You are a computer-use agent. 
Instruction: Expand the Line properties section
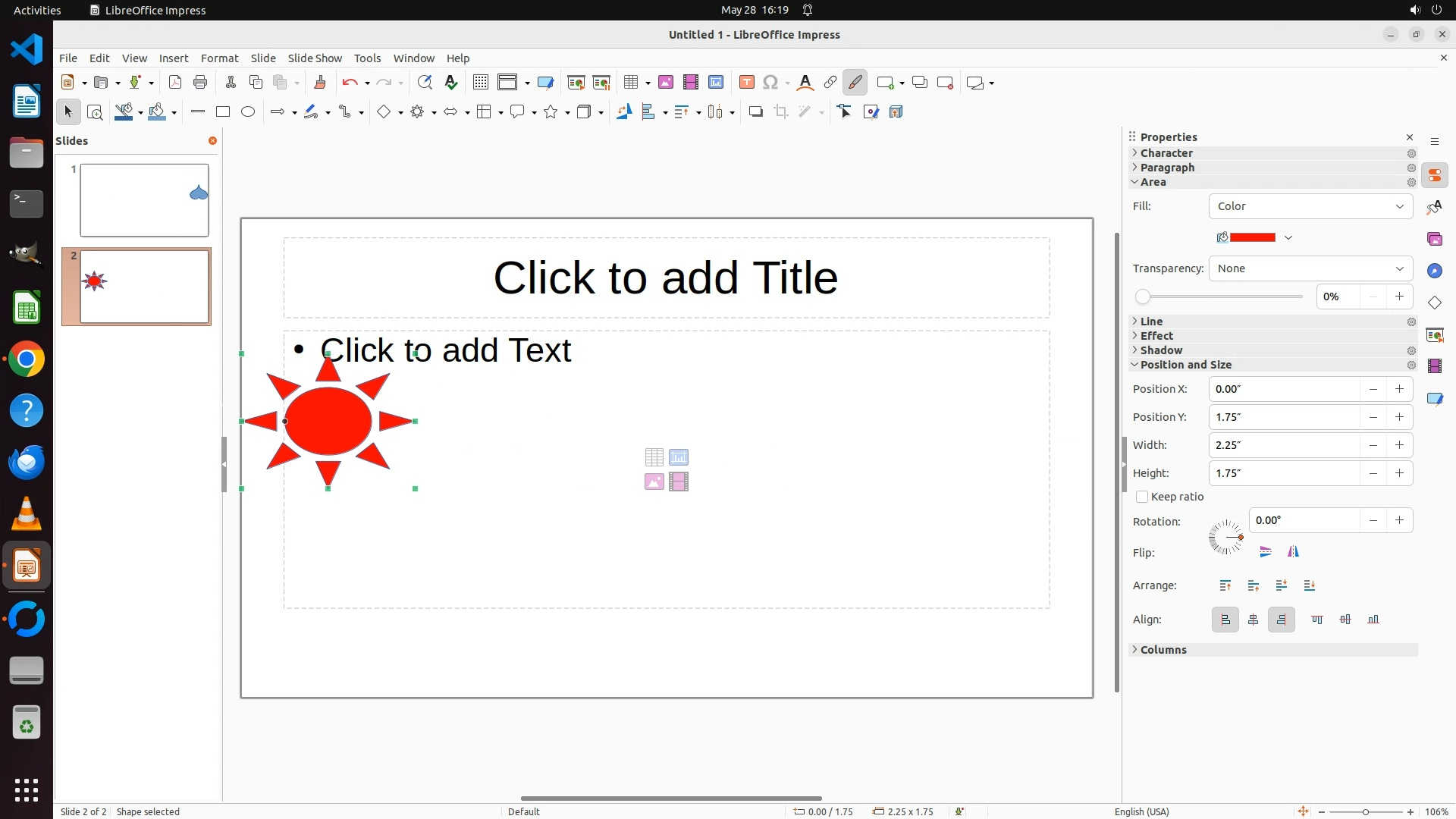pyautogui.click(x=1151, y=322)
